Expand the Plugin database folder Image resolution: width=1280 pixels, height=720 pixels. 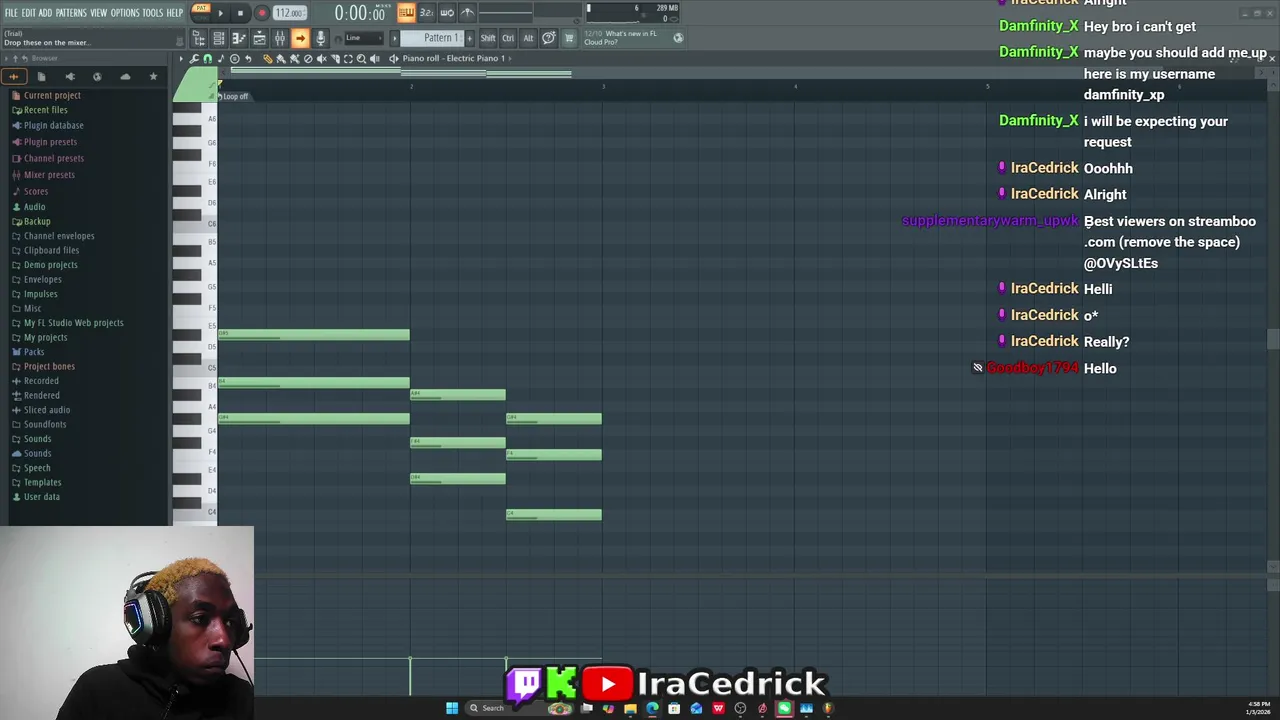pos(53,125)
